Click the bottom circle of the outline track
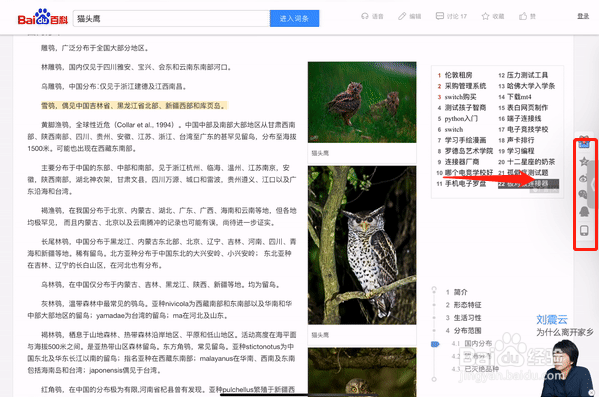This screenshot has width=599, height=397. pos(434,379)
